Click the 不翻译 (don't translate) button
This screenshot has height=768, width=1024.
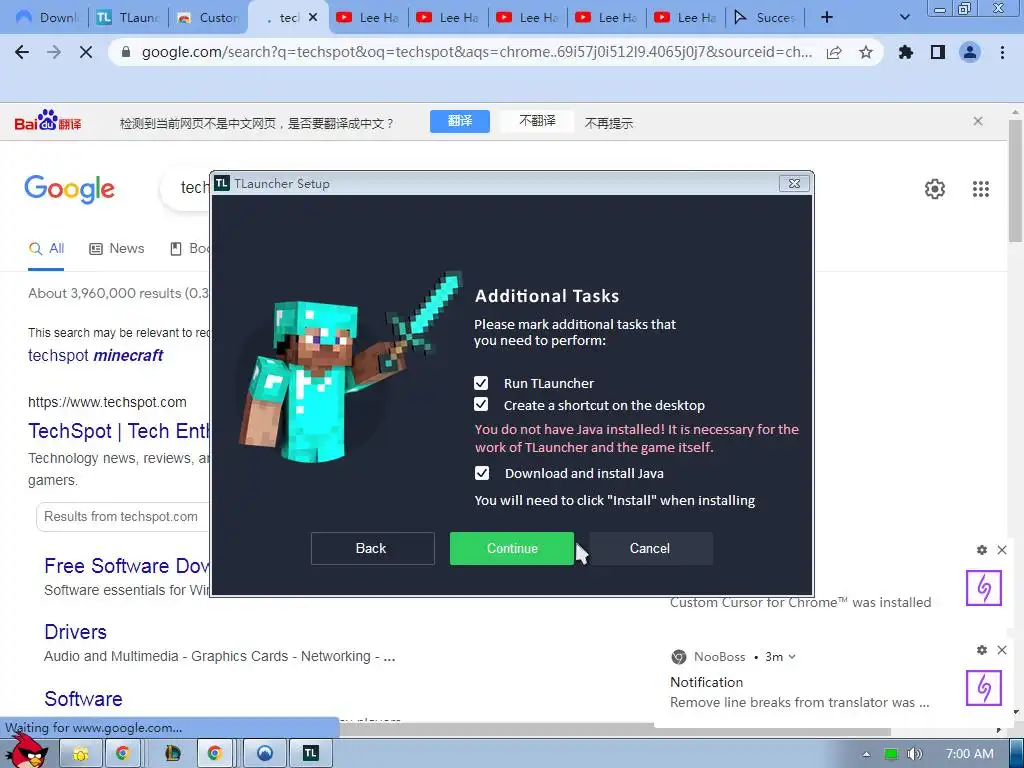click(537, 121)
